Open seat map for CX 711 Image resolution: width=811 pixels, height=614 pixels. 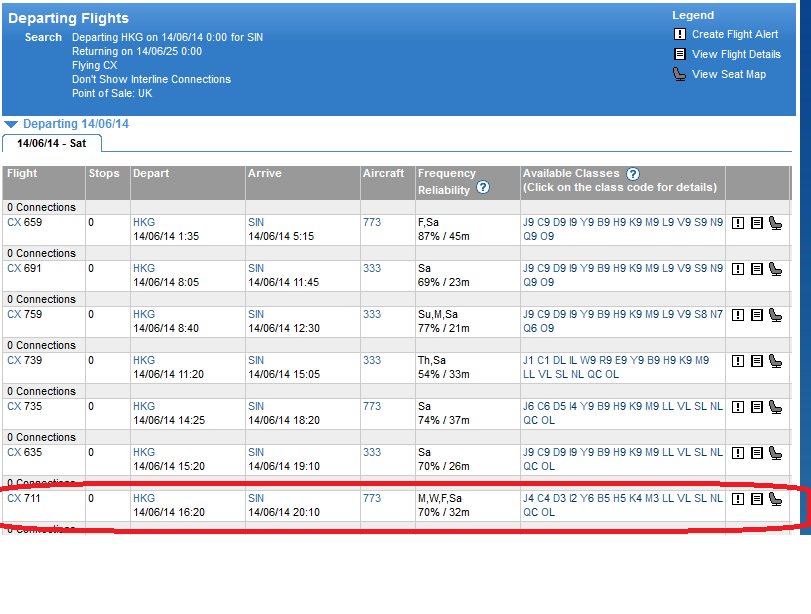click(x=775, y=499)
